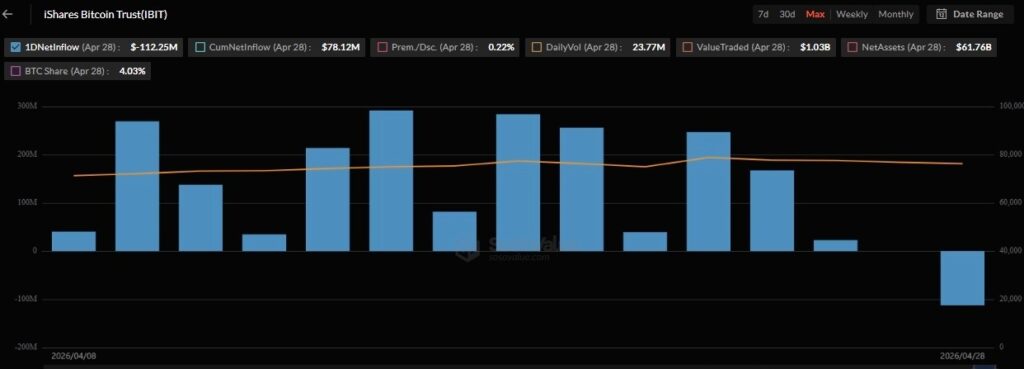
Task: Click the 300M y-axis label
Action: 28,106
